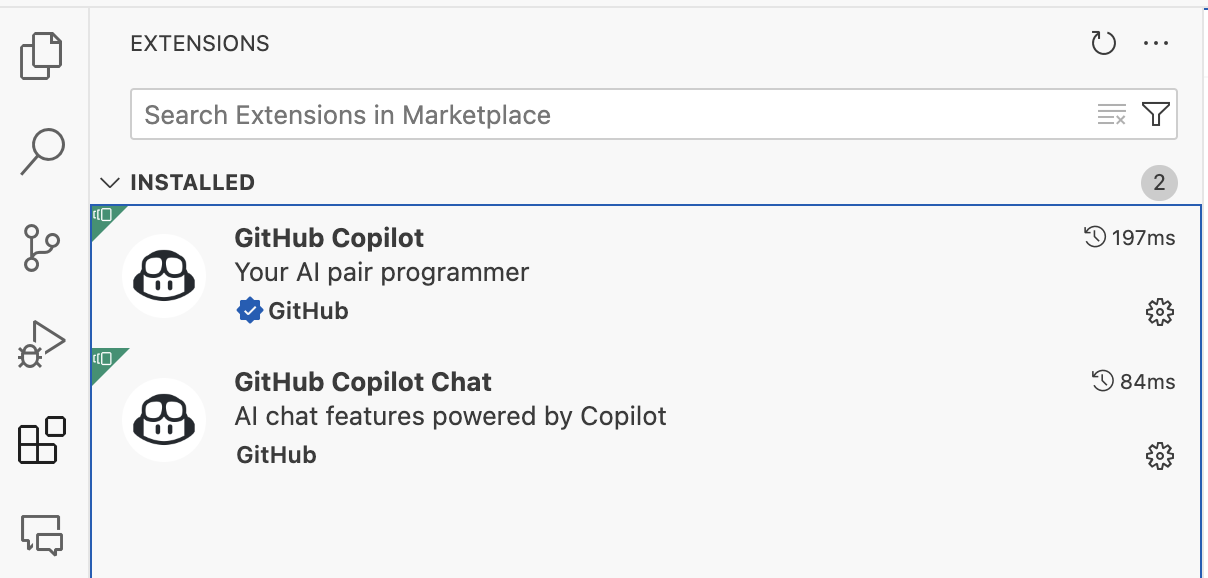Screen dimensions: 1208x578
Task: Clear the extensions search box
Action: [x=1110, y=114]
